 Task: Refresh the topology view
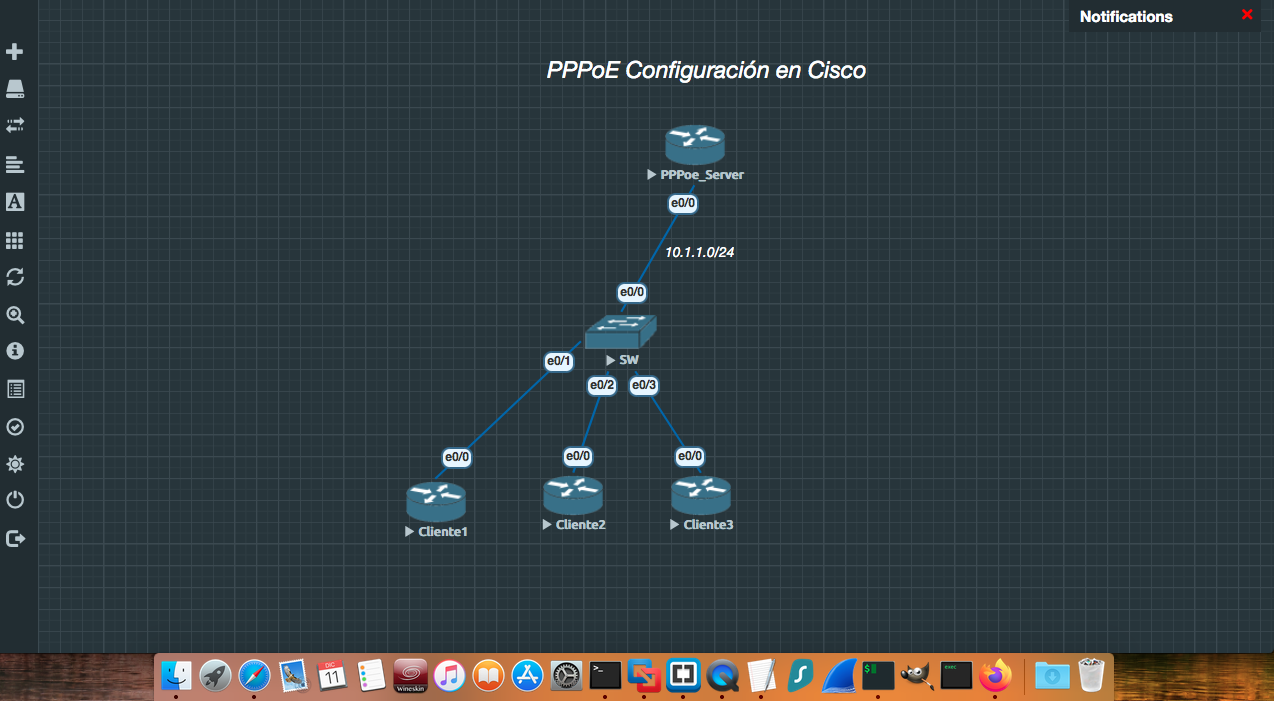point(14,277)
